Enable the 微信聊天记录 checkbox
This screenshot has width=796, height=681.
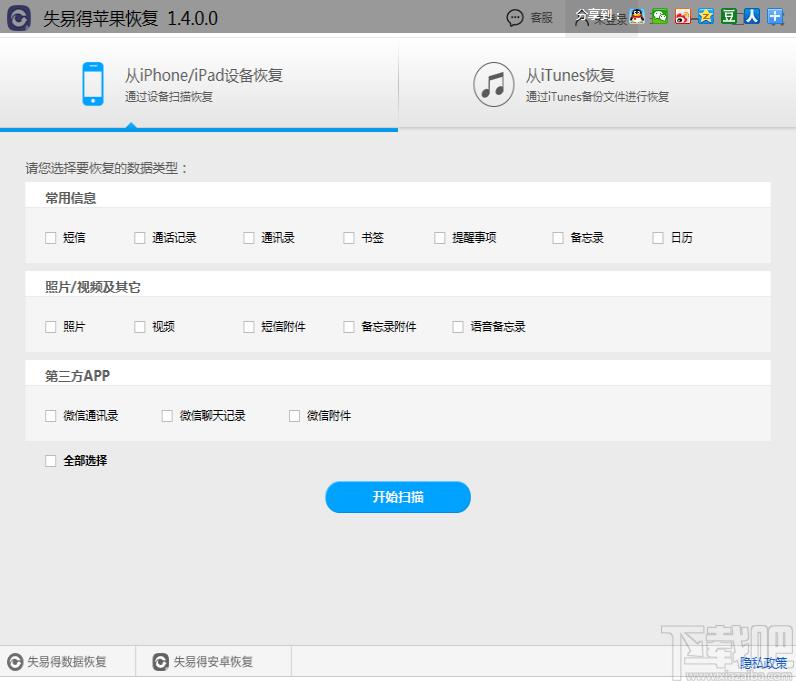point(167,416)
